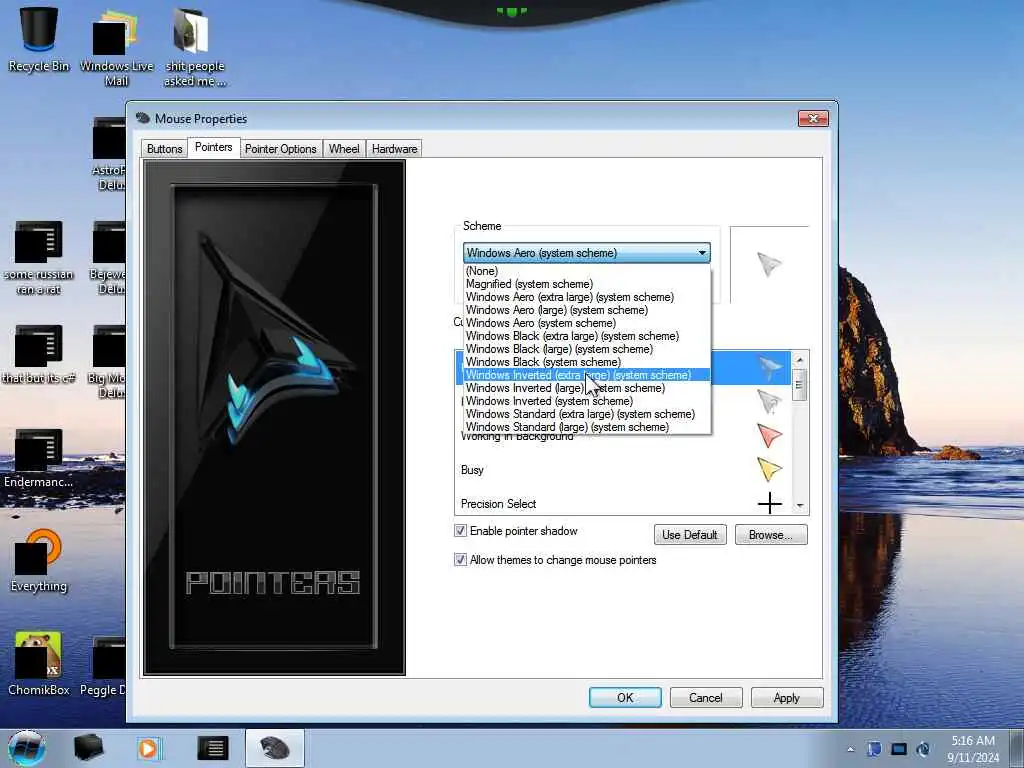
Task: Click the Mouse Properties taskbar button
Action: click(x=275, y=748)
